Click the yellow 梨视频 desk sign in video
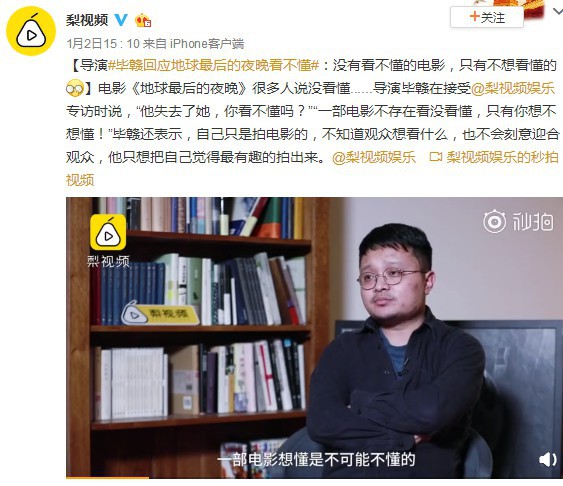This screenshot has width=563, height=486. coord(160,313)
